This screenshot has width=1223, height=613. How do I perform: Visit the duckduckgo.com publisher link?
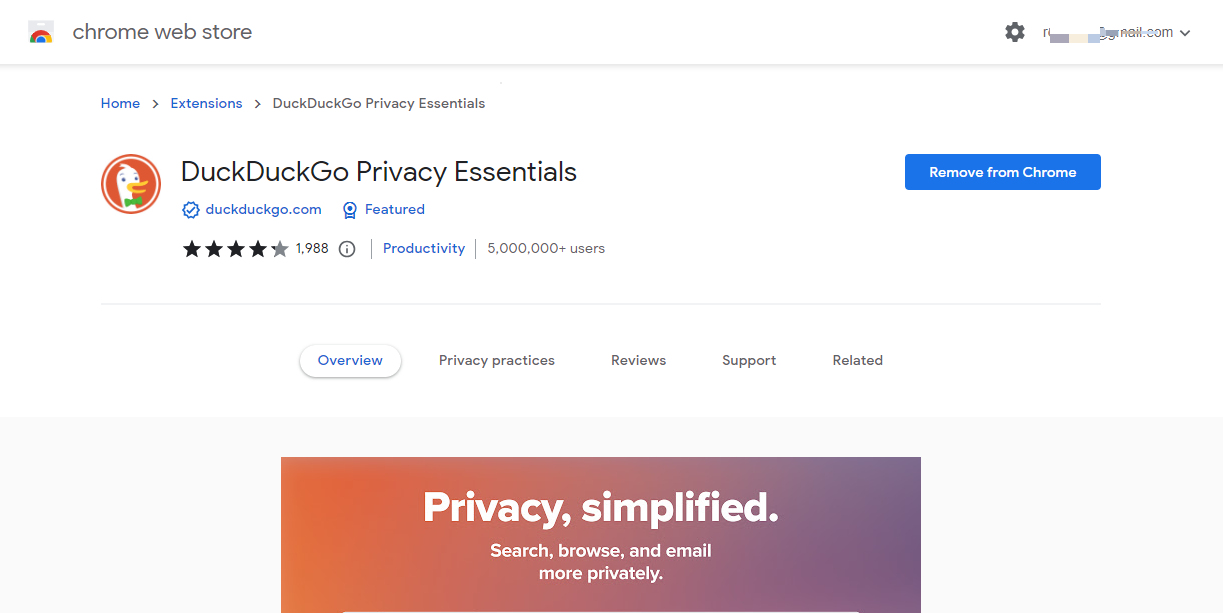coord(263,209)
